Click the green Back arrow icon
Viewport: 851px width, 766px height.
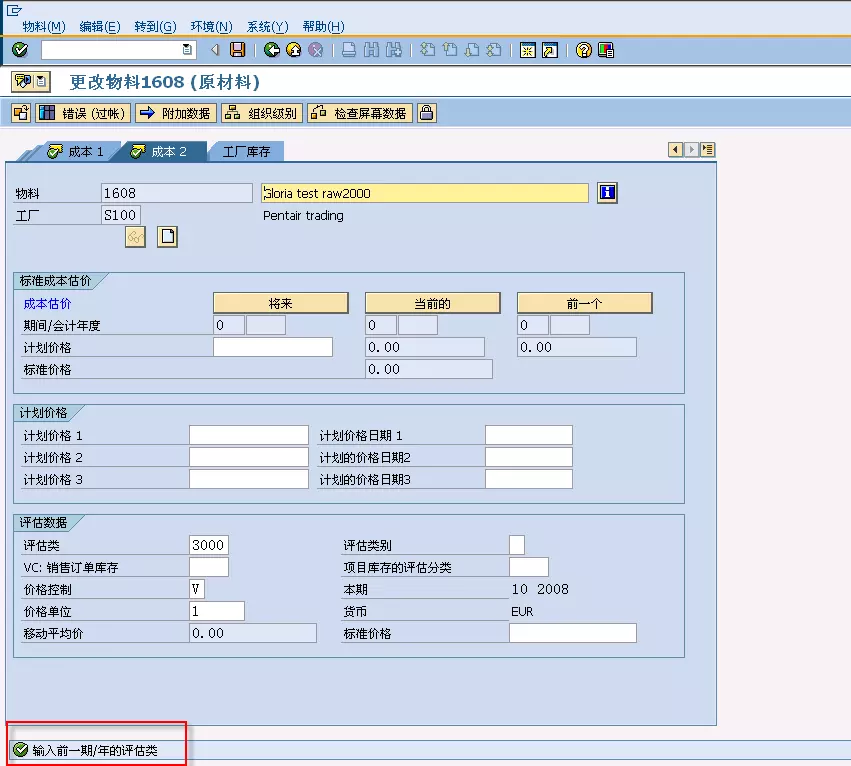tap(272, 50)
